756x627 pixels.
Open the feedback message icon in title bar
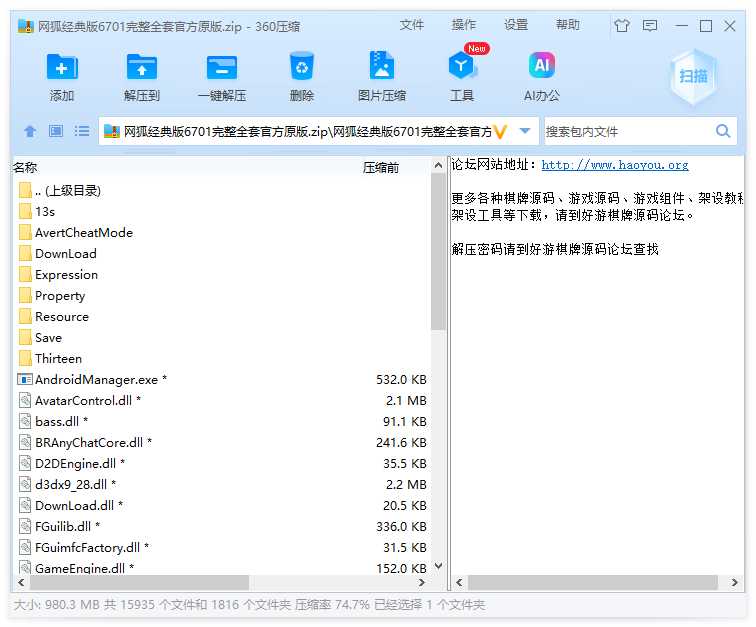(x=650, y=25)
